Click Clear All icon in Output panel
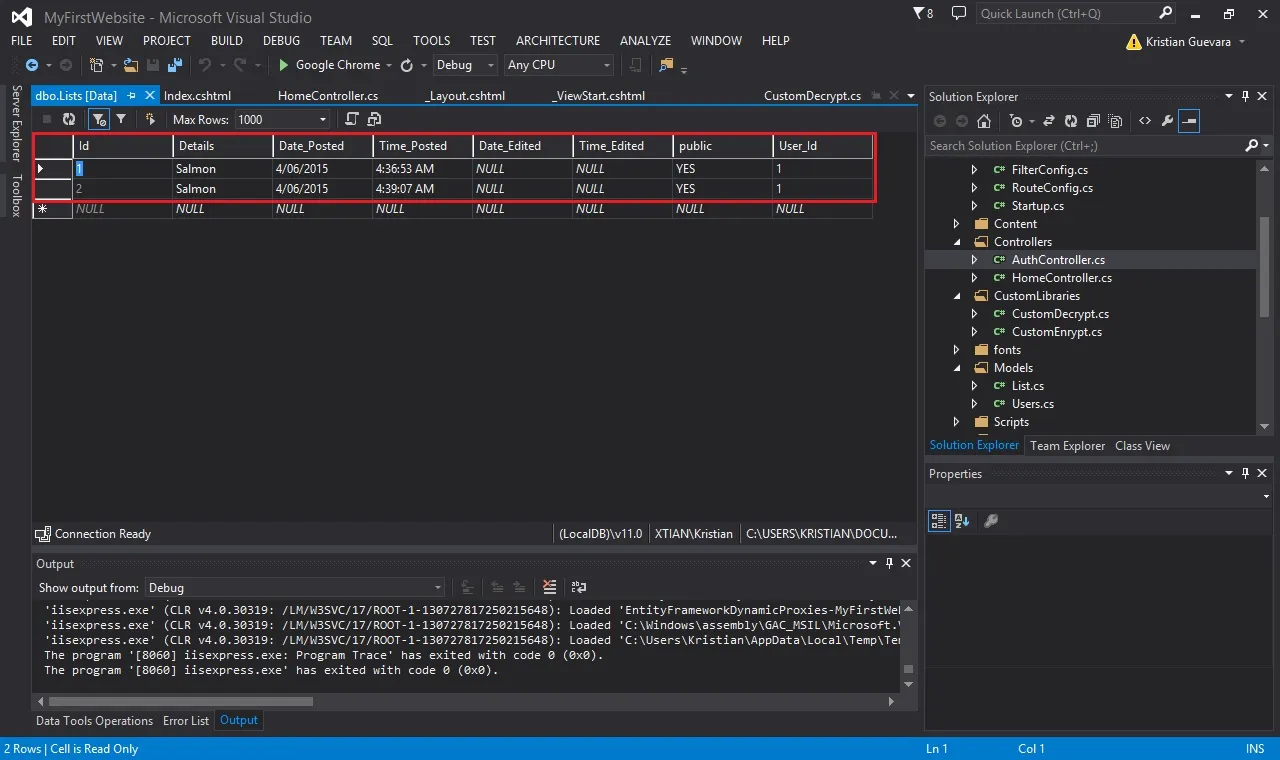This screenshot has width=1280, height=760. pyautogui.click(x=549, y=587)
